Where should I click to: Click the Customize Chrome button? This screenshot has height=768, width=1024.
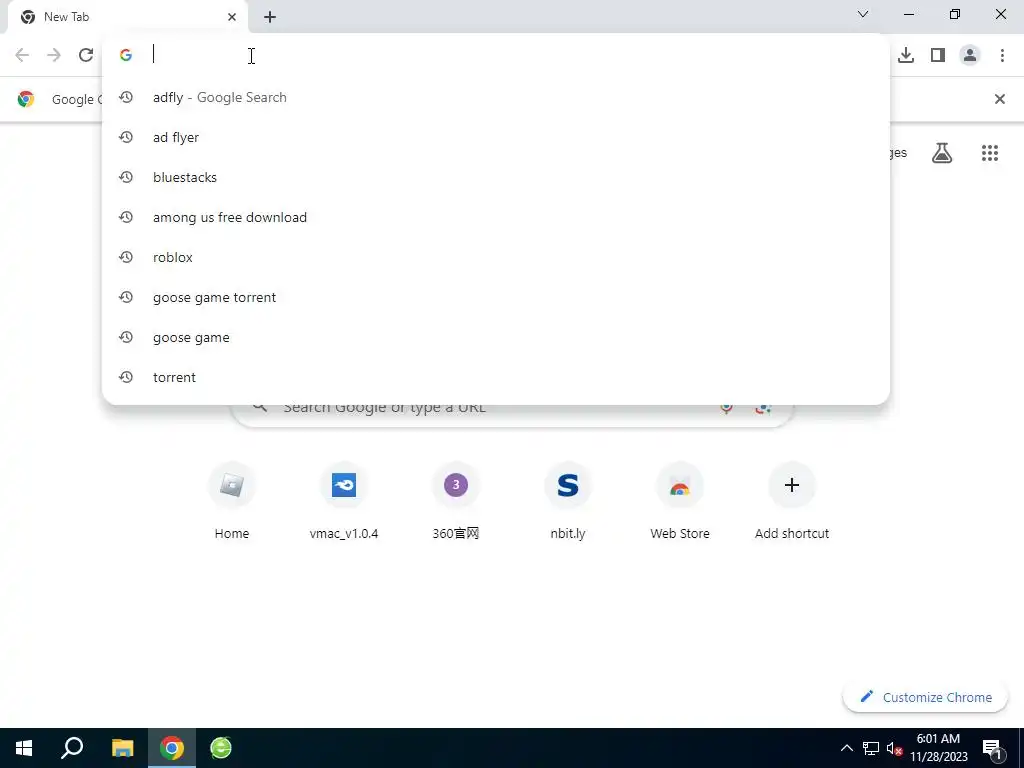(x=925, y=697)
